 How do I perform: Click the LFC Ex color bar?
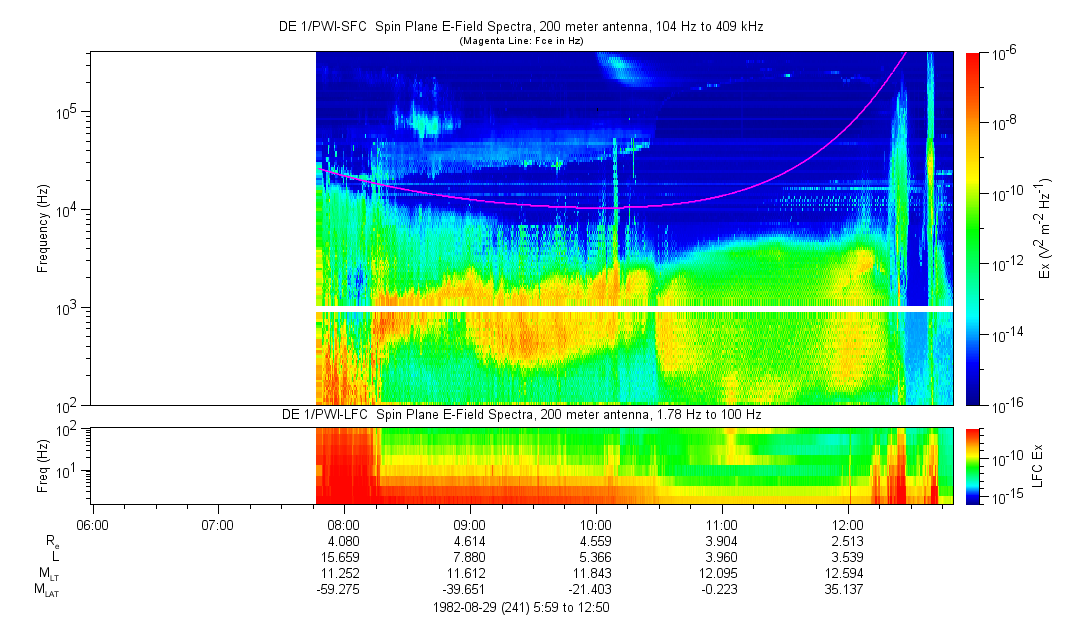(x=973, y=465)
